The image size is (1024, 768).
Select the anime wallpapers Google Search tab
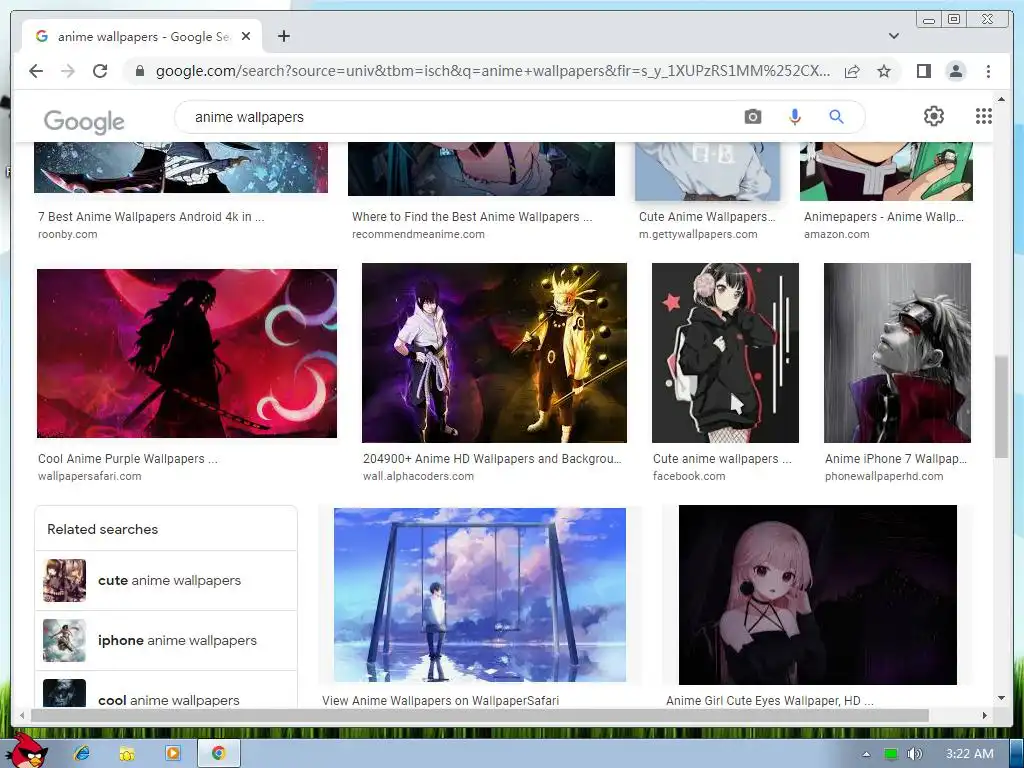pos(142,37)
